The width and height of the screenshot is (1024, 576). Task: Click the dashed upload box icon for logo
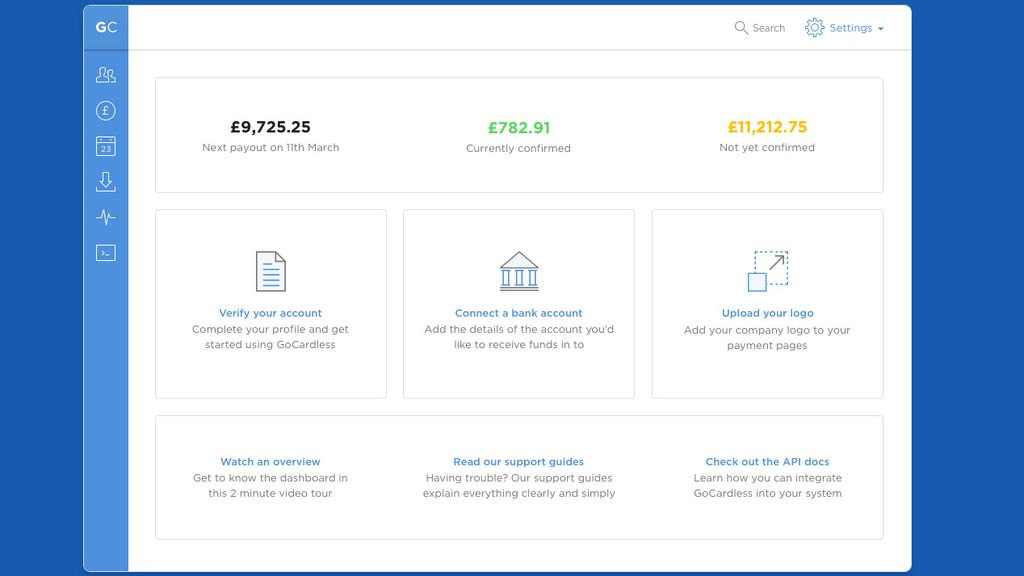click(x=767, y=268)
